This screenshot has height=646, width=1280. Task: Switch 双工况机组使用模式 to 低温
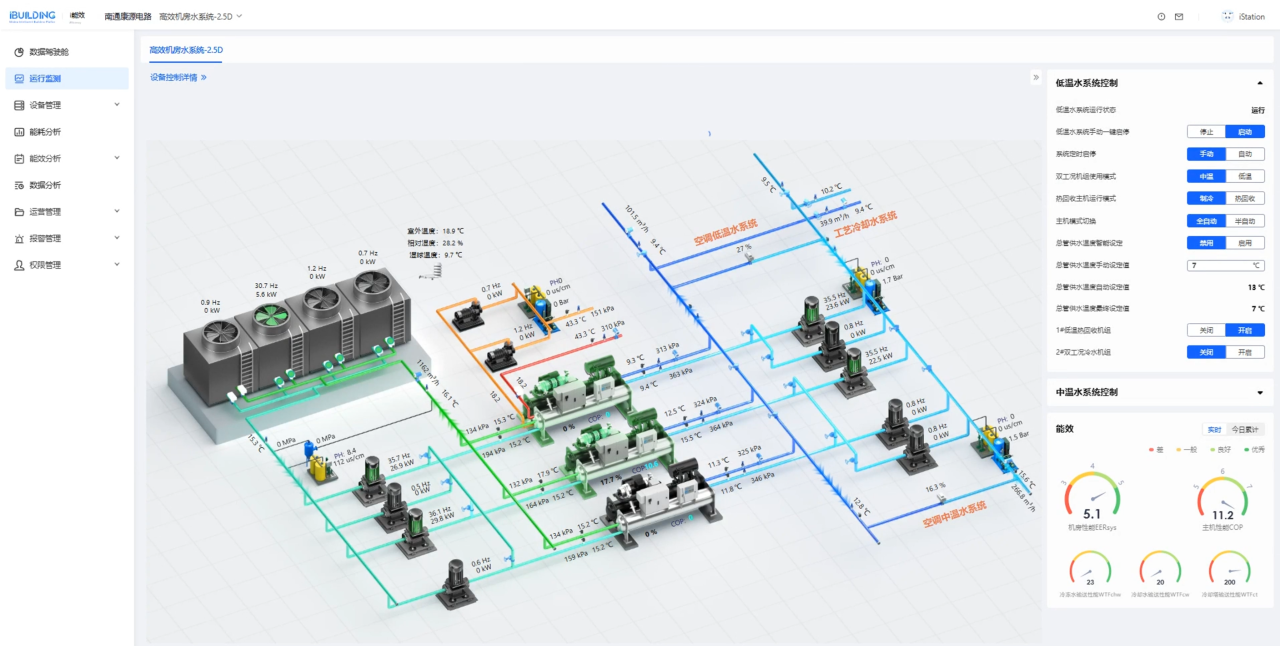pyautogui.click(x=1245, y=176)
